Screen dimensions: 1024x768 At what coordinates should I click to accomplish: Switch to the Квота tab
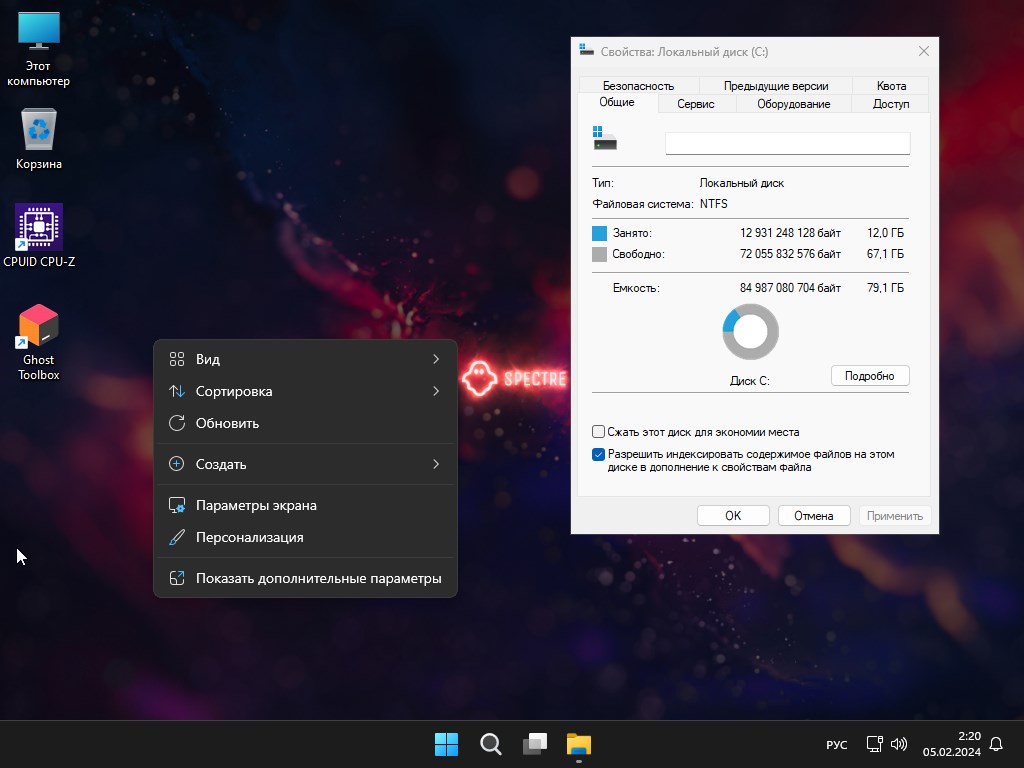(891, 86)
